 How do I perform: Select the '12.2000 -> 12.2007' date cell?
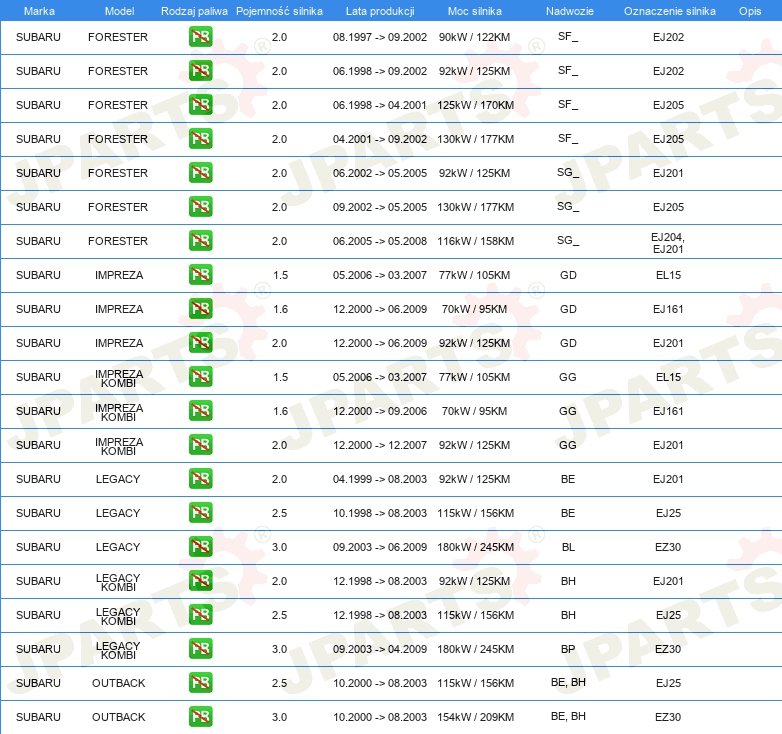coord(380,445)
